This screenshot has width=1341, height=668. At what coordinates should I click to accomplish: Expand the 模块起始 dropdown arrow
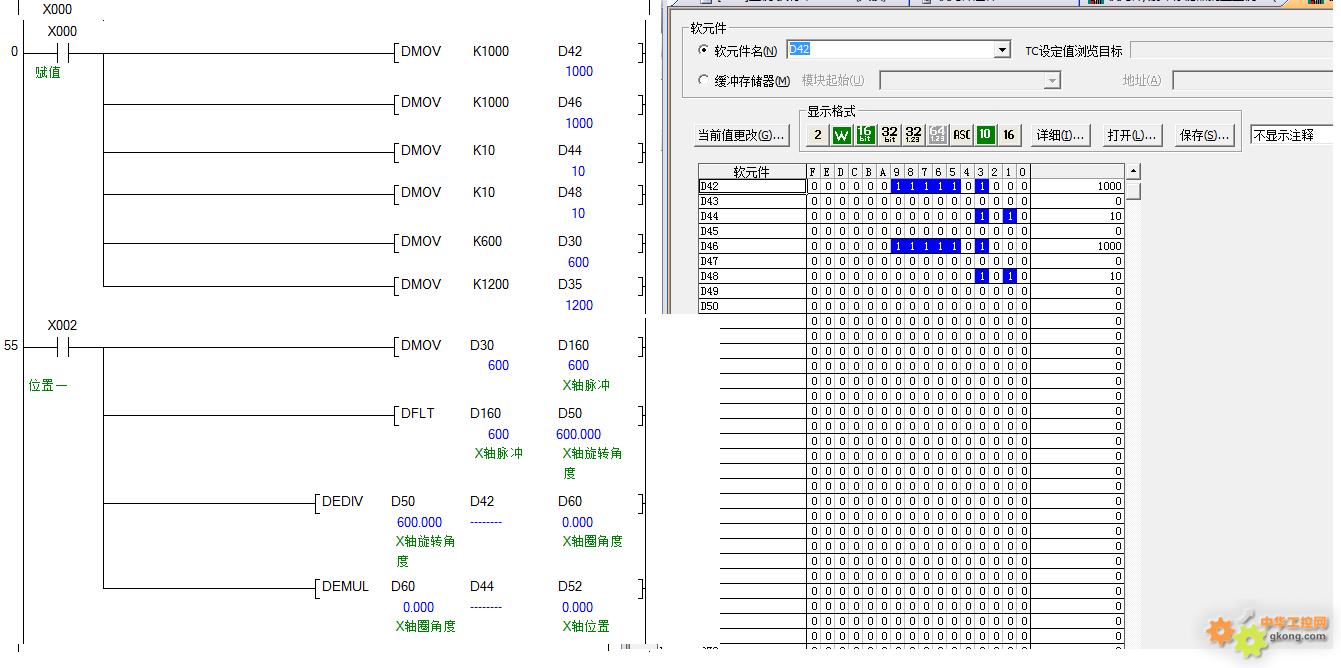(x=1051, y=81)
